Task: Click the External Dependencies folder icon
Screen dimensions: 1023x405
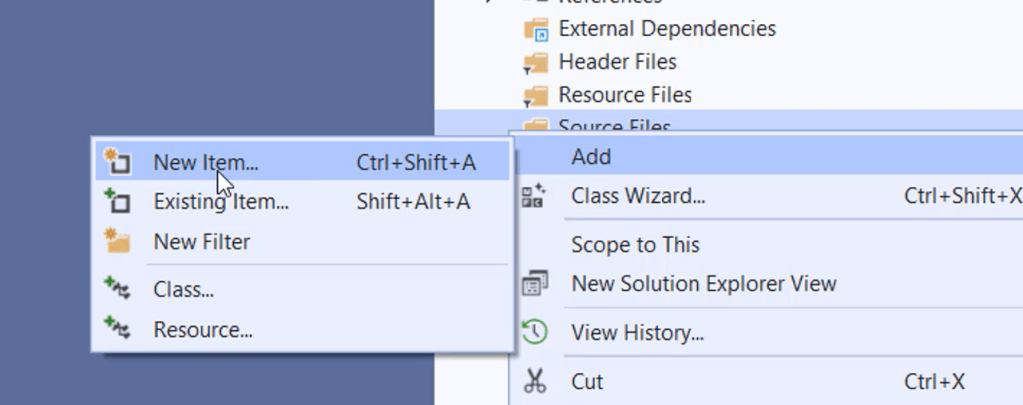Action: [x=536, y=29]
